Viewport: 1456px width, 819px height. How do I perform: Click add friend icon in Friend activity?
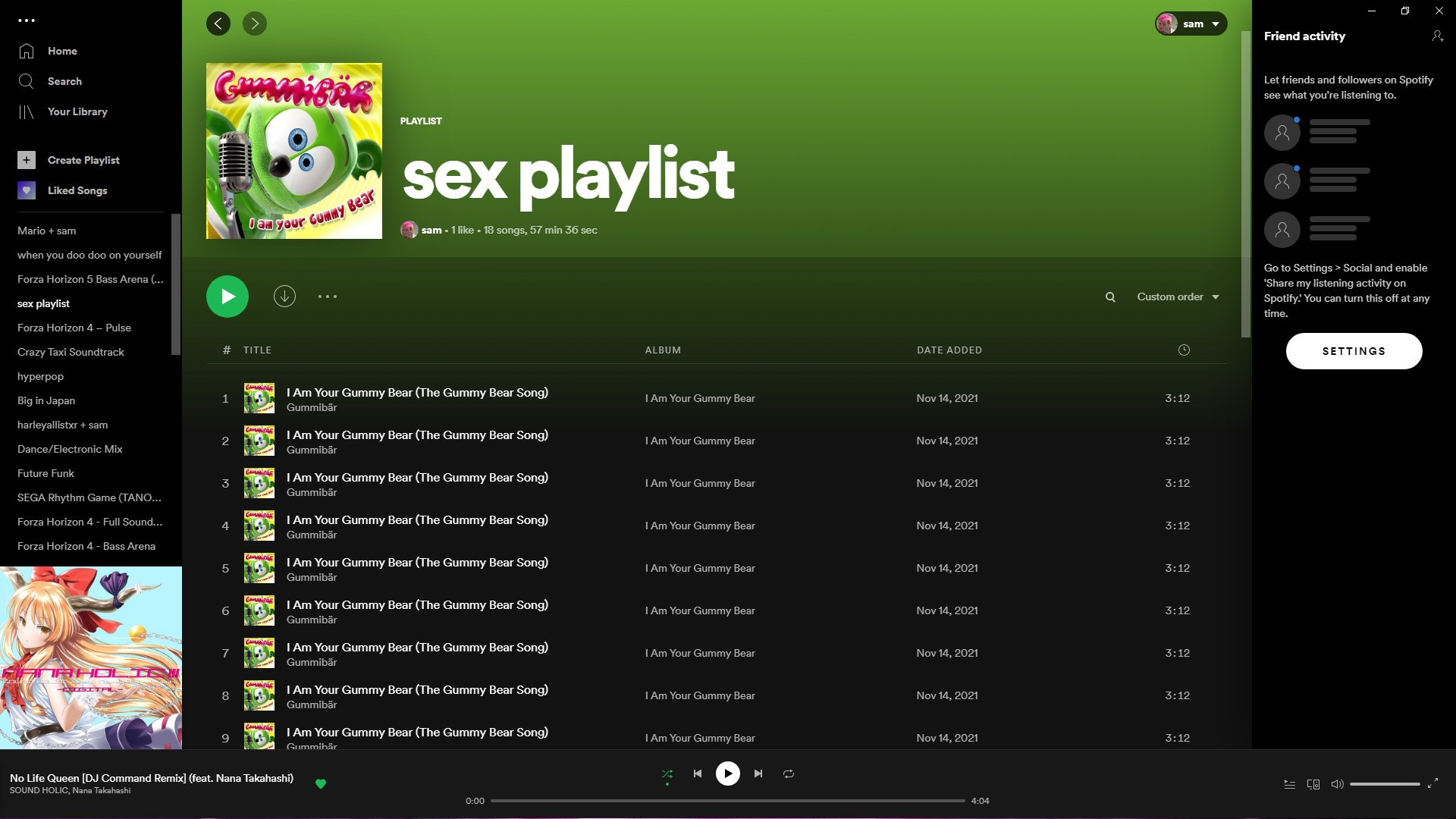coord(1437,36)
